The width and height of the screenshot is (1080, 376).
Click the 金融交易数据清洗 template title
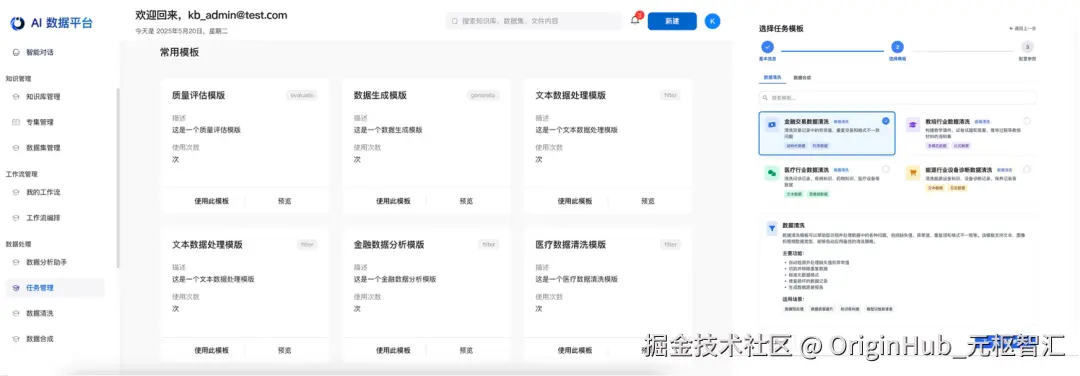tap(807, 121)
